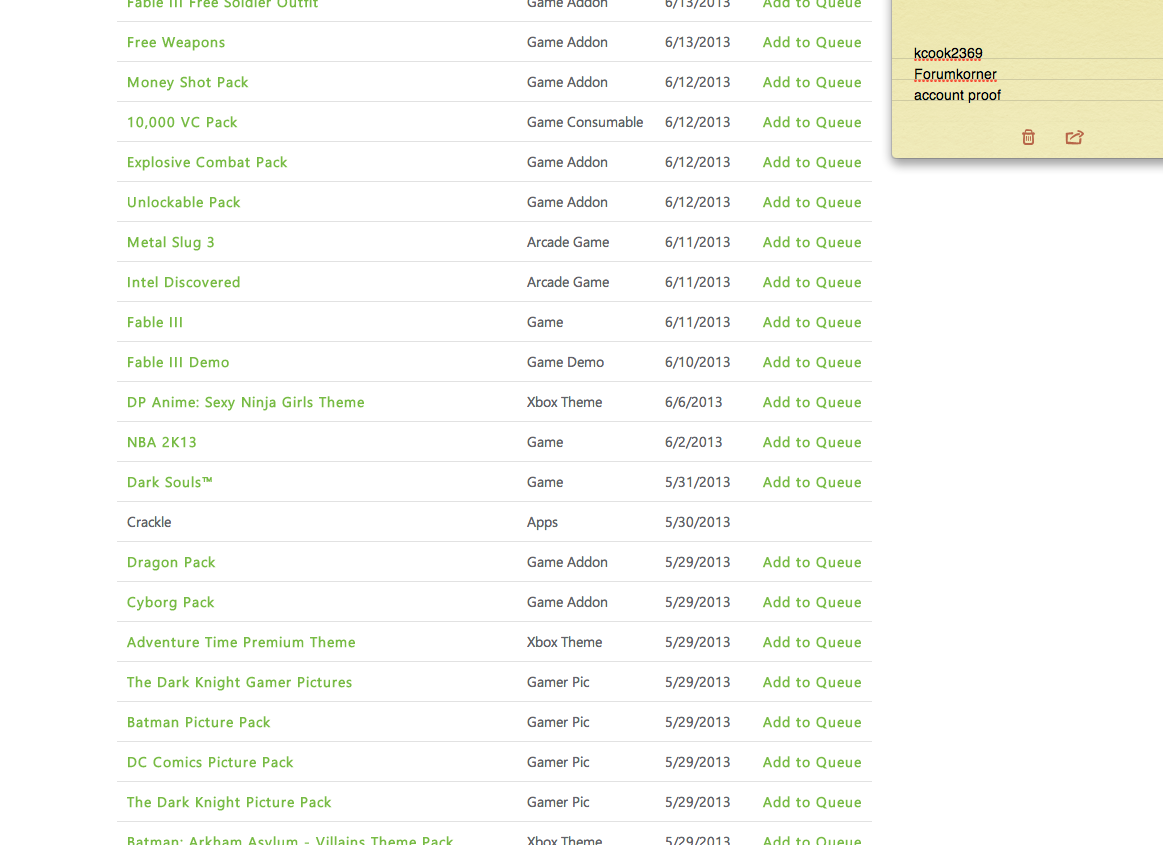1163x845 pixels.
Task: Click account proof line in note
Action: [x=957, y=95]
